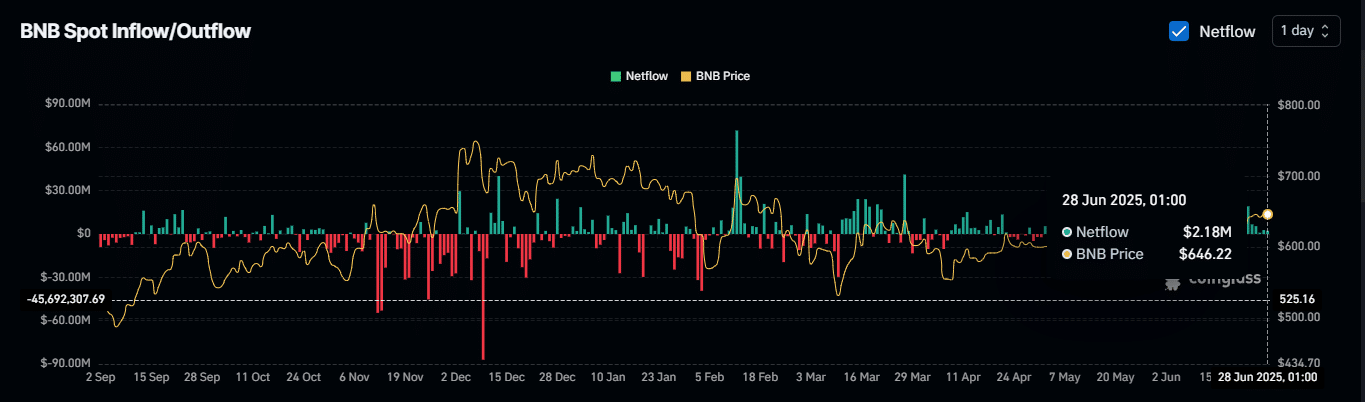Click the 2 Dec date axis label
This screenshot has width=1365, height=402.
pyautogui.click(x=455, y=378)
